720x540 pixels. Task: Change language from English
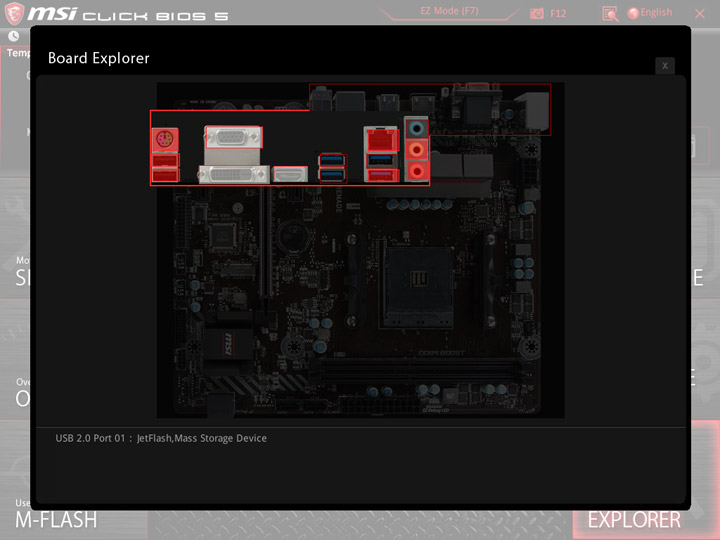coord(649,12)
